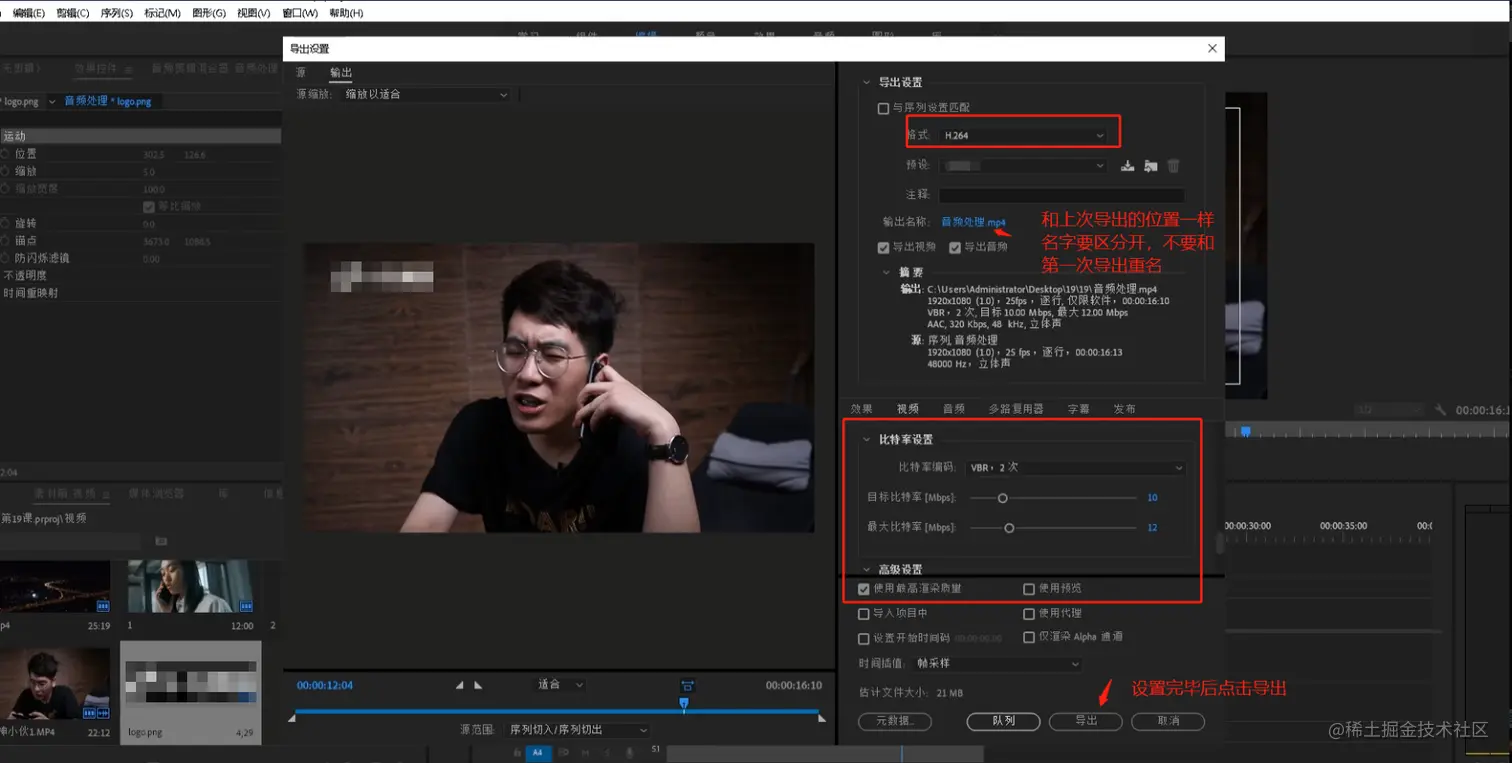Click the 队列 queue button
Image resolution: width=1512 pixels, height=763 pixels.
coord(1004,721)
